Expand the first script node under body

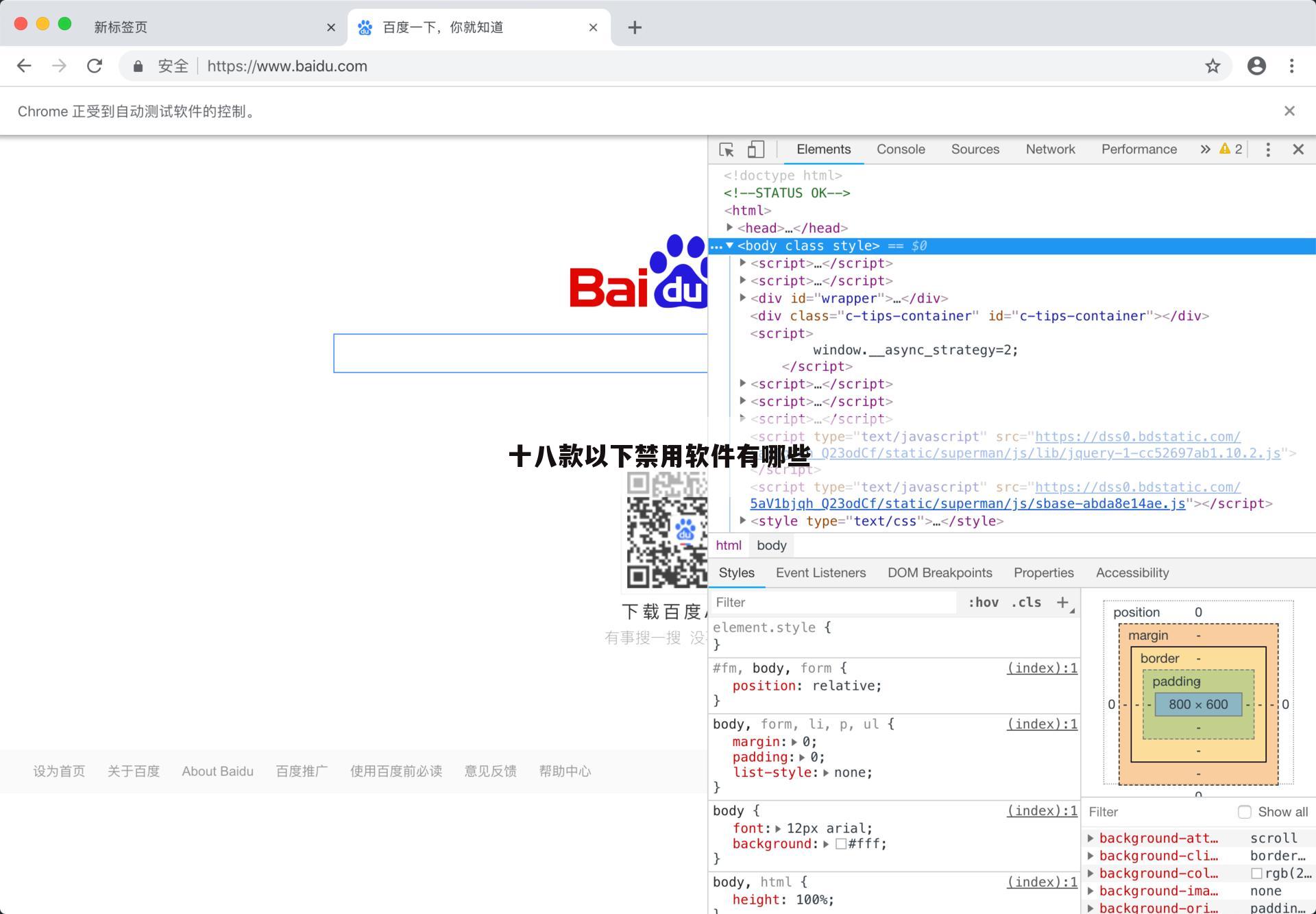pos(743,263)
